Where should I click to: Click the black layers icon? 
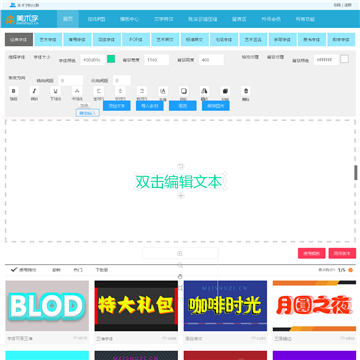[225, 91]
